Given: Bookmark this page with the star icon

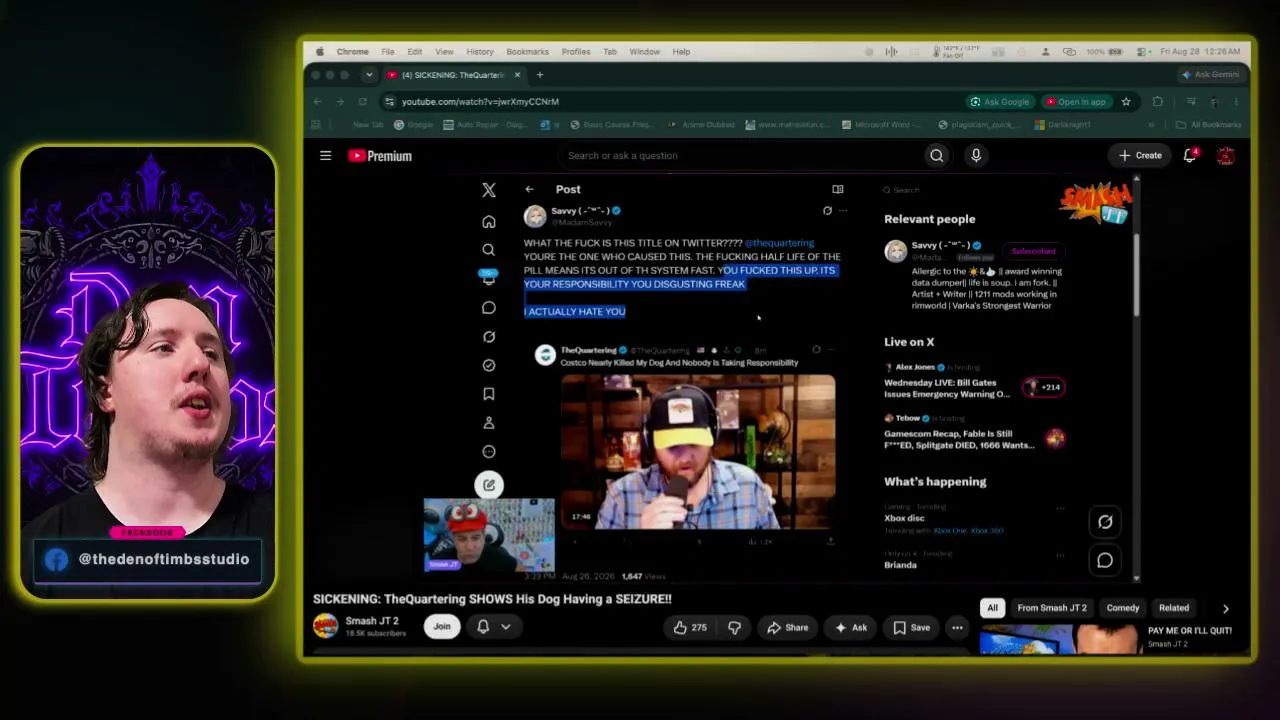Looking at the screenshot, I should [1126, 101].
